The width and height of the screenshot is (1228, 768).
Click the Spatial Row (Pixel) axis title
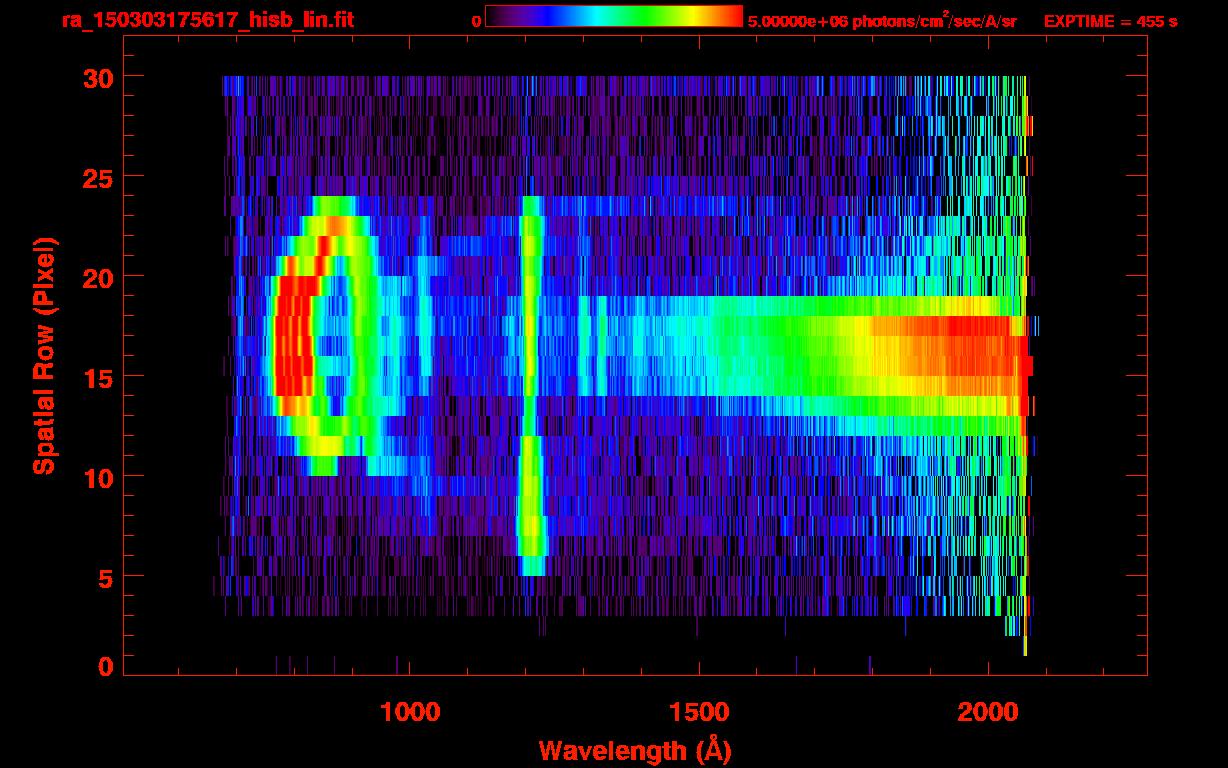point(45,356)
